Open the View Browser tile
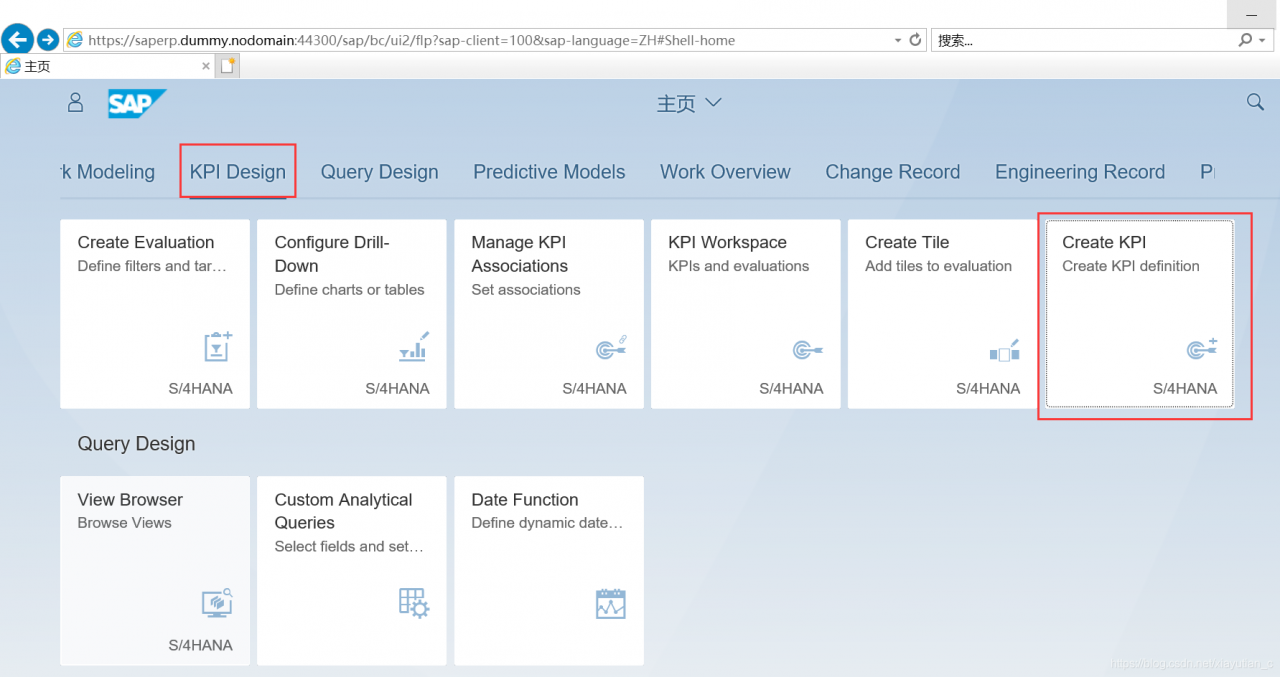 (155, 571)
